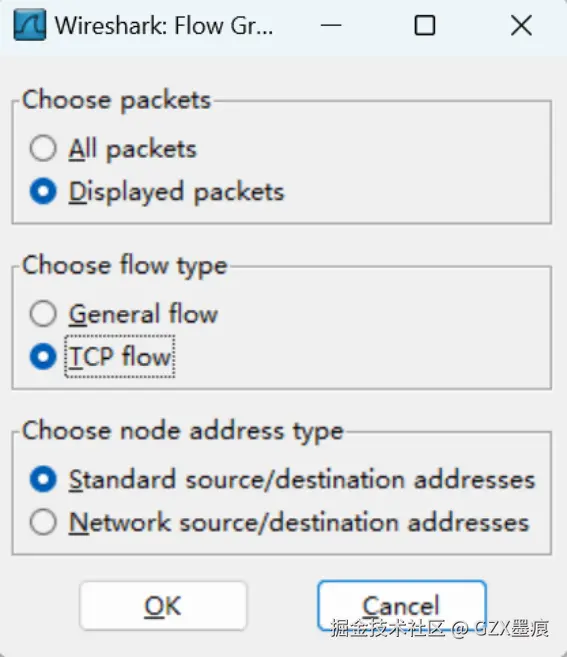Confirm the settings with OK
Screen dimensions: 567x657
[163, 605]
